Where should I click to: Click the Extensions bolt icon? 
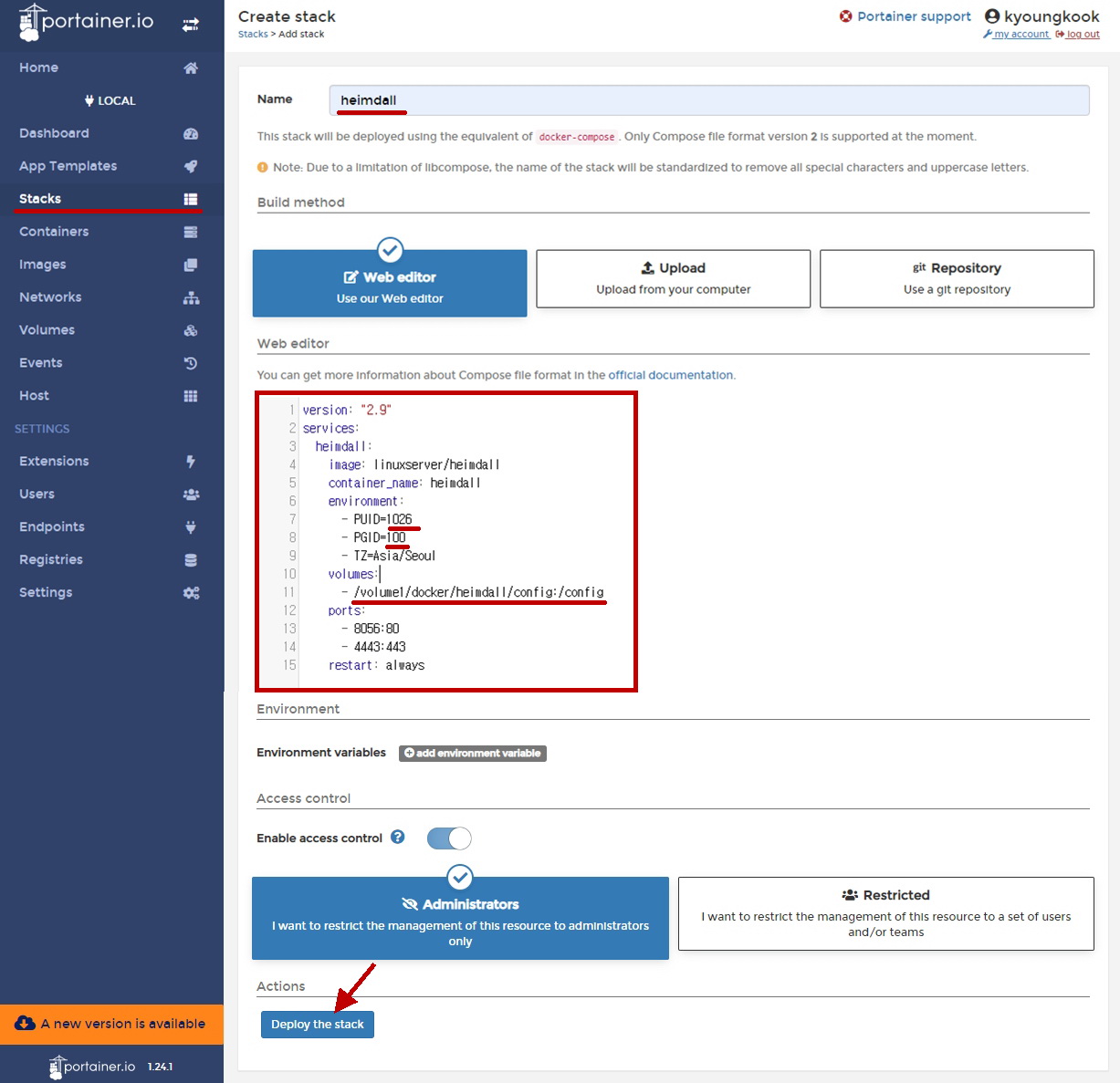point(191,462)
